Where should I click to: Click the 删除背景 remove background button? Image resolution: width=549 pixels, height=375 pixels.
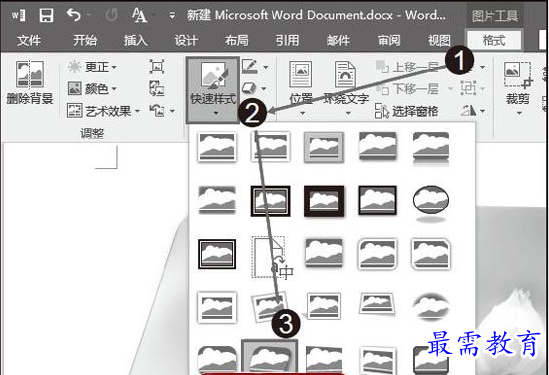point(30,83)
